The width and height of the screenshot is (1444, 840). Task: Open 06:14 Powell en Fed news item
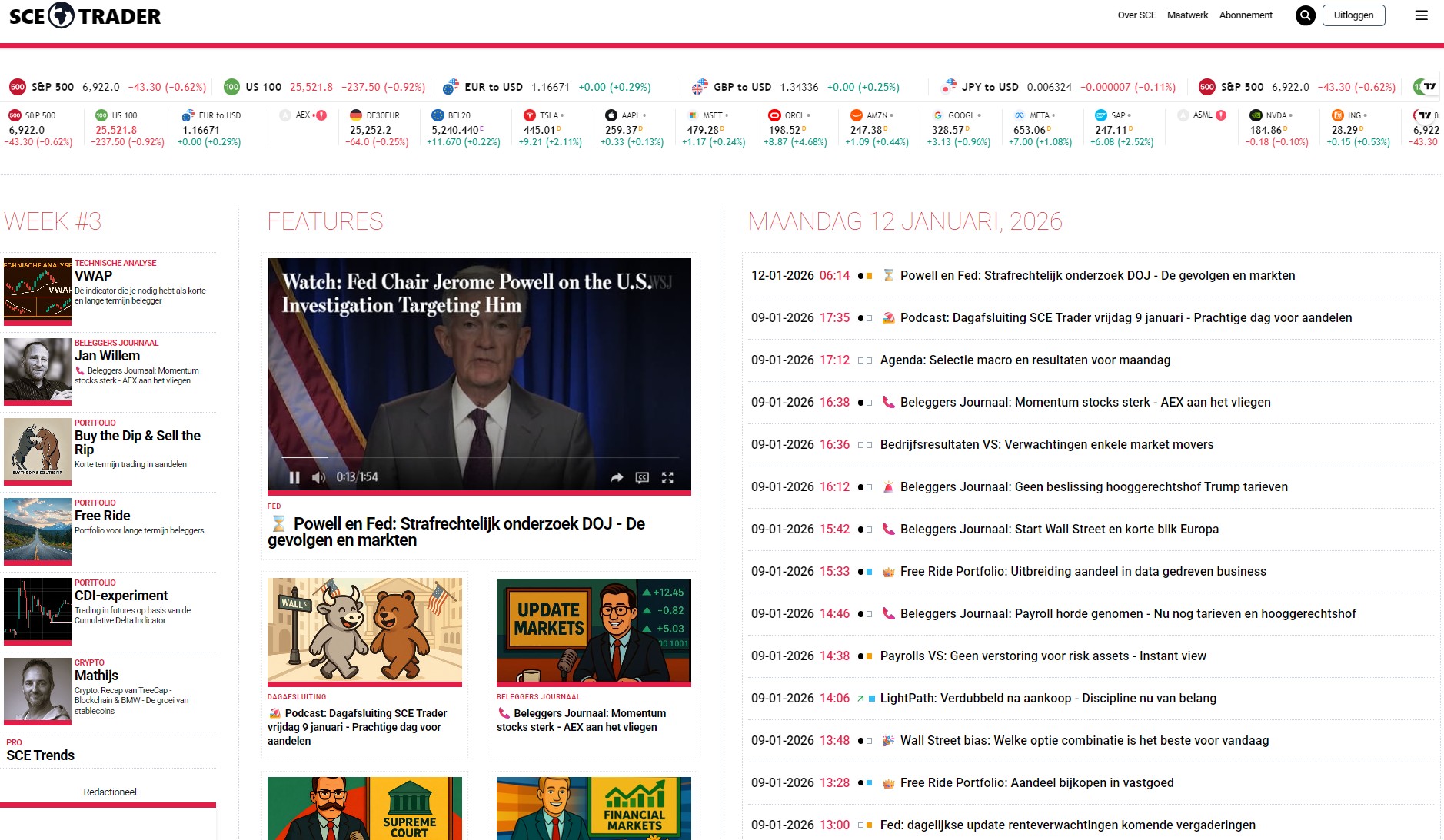pyautogui.click(x=1097, y=276)
